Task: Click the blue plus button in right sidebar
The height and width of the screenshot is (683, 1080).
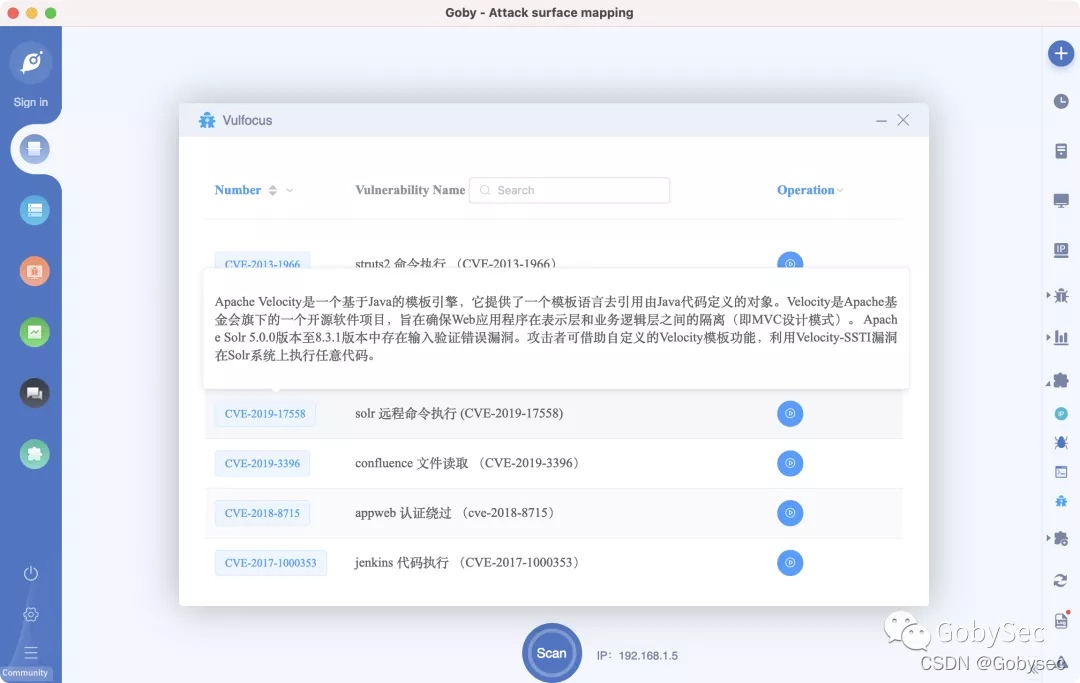Action: 1060,54
